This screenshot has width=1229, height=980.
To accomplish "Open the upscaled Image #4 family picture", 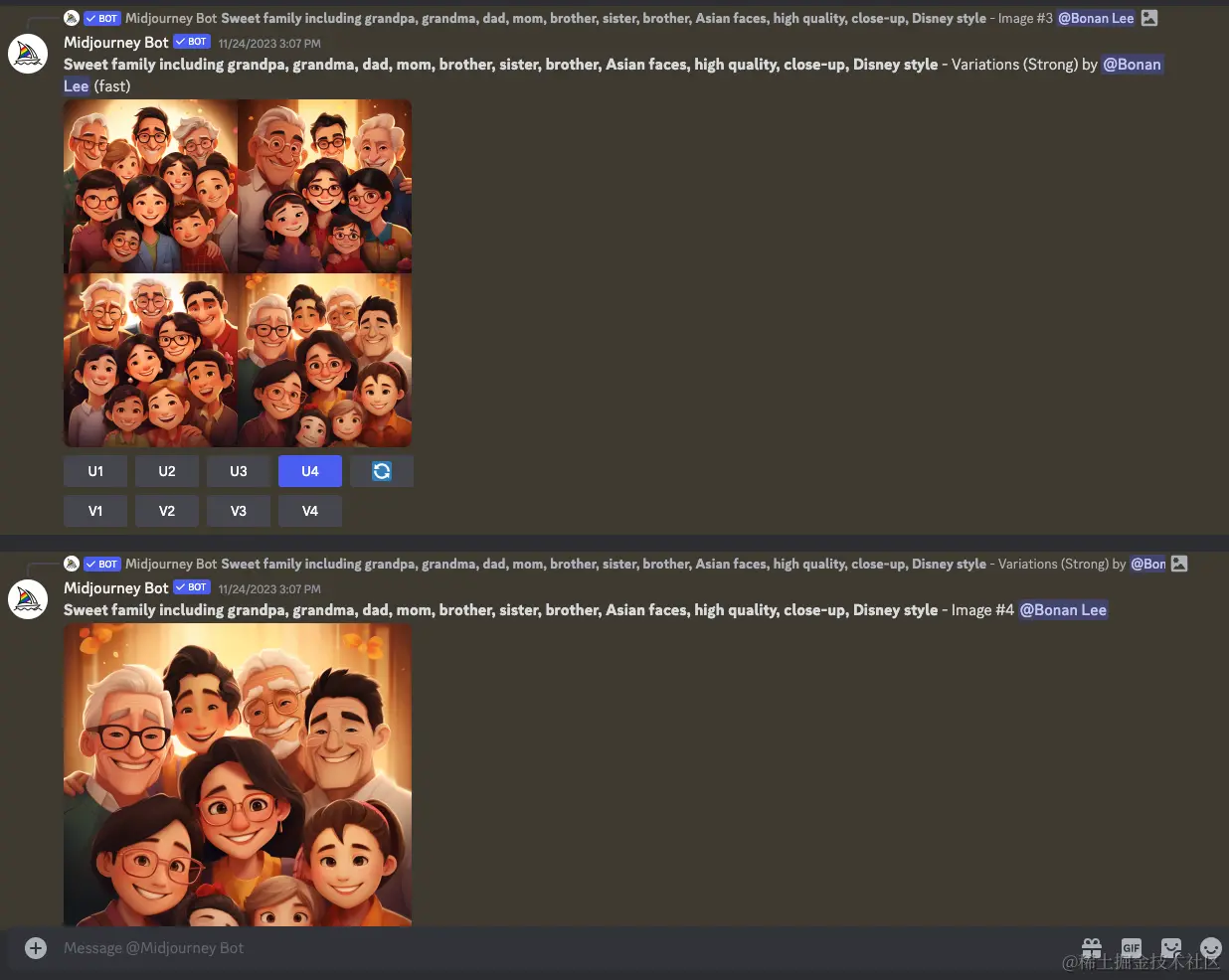I will tap(238, 775).
